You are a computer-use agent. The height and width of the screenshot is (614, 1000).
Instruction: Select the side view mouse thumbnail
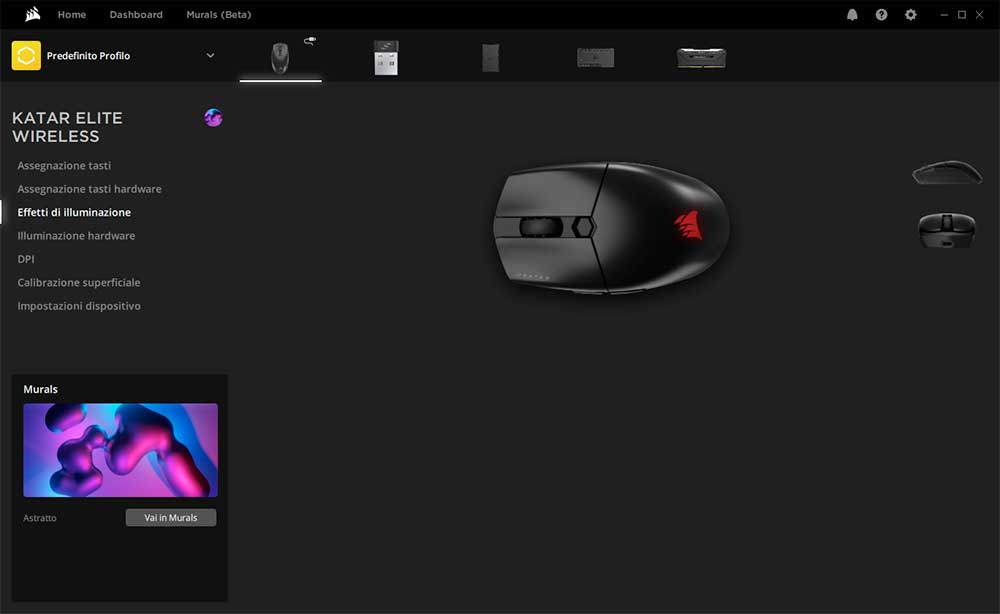[946, 173]
